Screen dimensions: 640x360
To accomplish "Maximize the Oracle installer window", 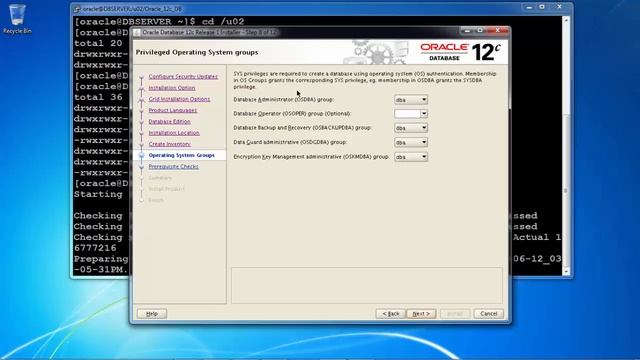I will (480, 31).
